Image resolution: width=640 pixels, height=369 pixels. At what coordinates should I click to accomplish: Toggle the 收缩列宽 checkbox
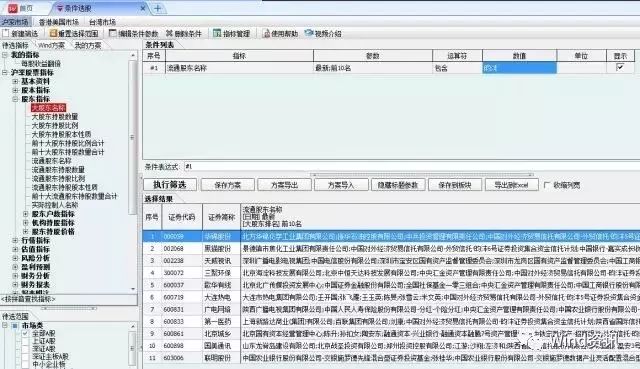pyautogui.click(x=547, y=185)
